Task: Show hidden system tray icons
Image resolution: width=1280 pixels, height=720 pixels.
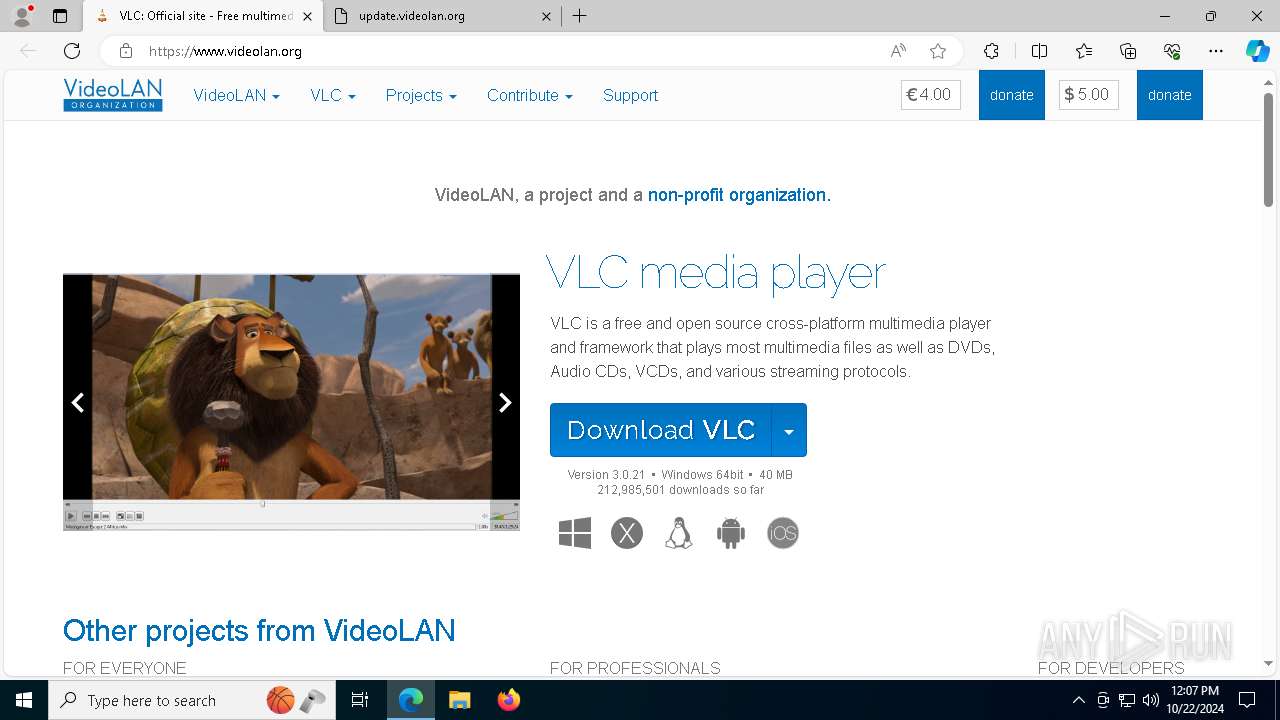Action: pyautogui.click(x=1079, y=700)
